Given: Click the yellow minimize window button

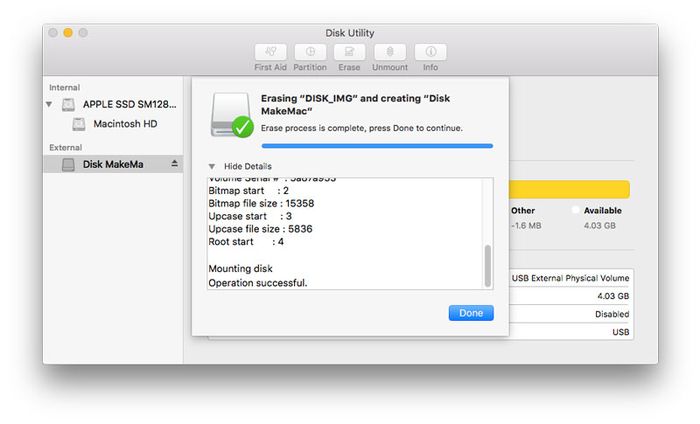Looking at the screenshot, I should click(x=68, y=33).
